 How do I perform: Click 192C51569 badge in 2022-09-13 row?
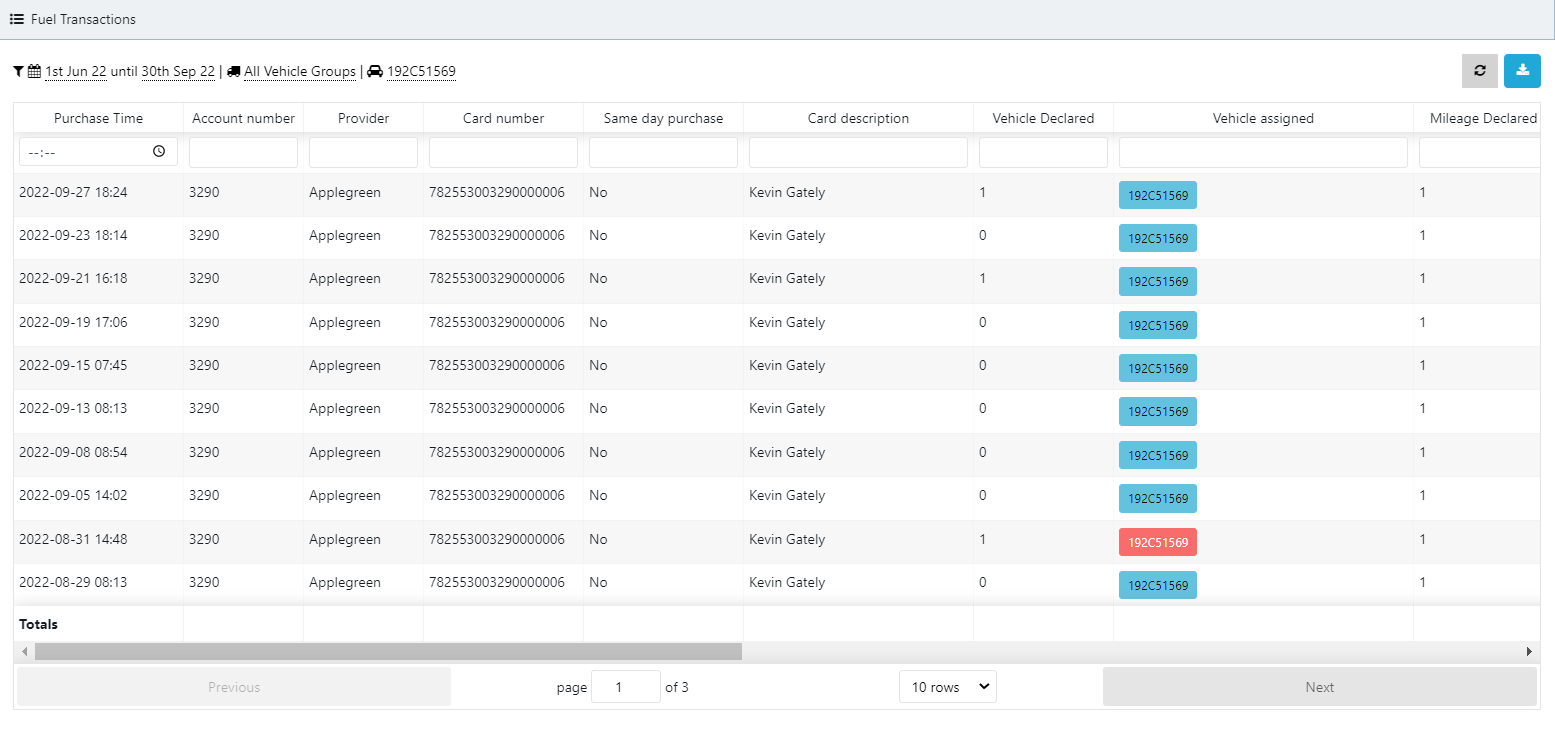point(1158,411)
